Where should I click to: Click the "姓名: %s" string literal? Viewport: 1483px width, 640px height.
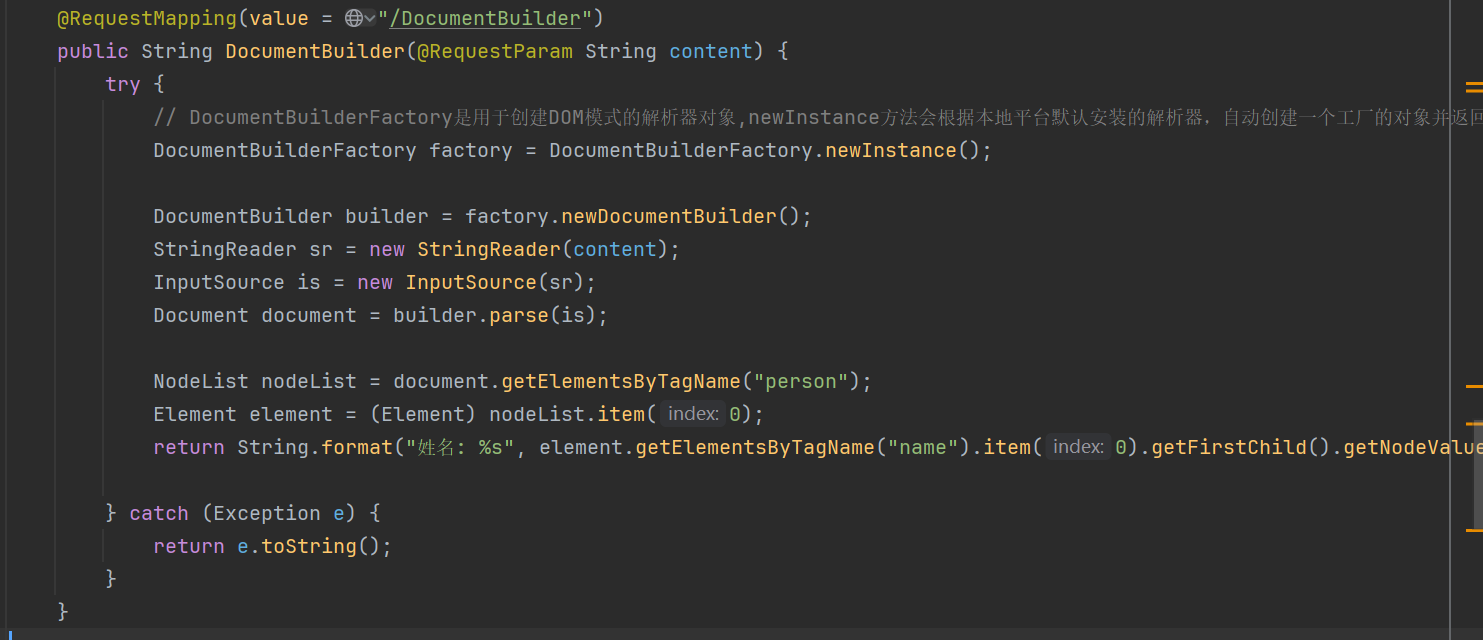(459, 447)
